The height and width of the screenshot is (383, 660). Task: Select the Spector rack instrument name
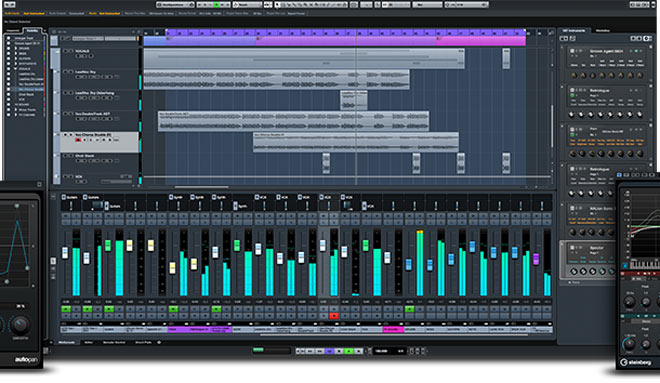click(596, 247)
